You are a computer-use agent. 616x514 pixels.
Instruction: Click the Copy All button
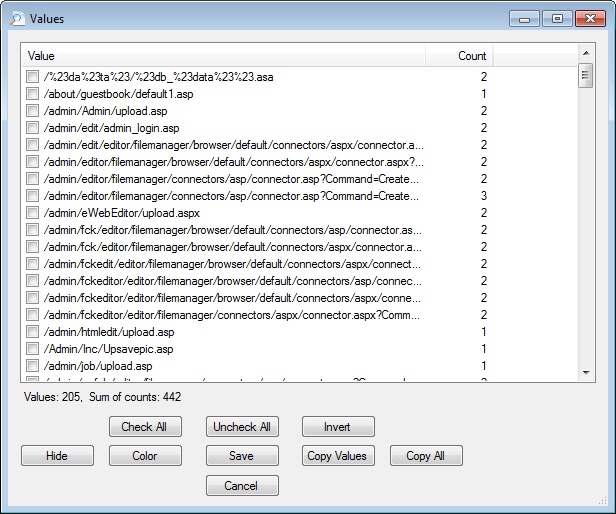(x=426, y=456)
